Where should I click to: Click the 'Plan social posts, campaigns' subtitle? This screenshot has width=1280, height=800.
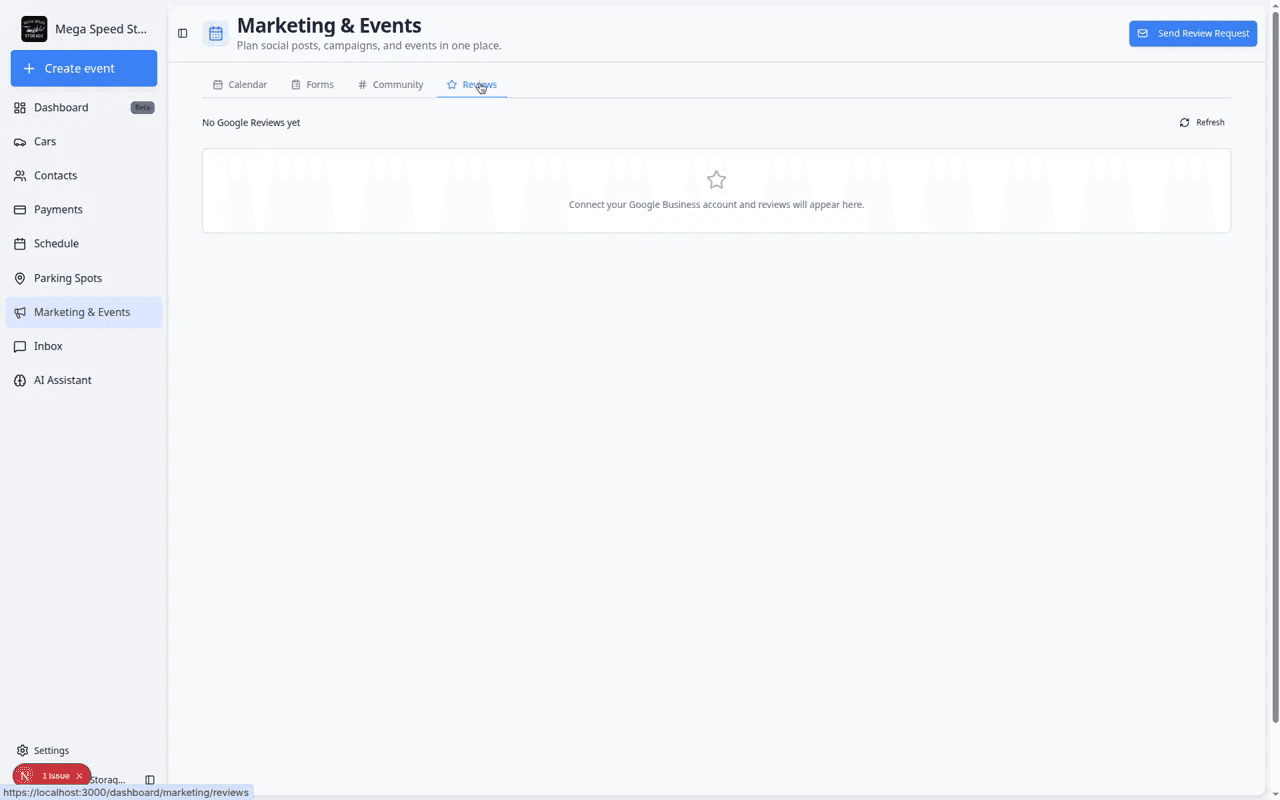click(369, 45)
